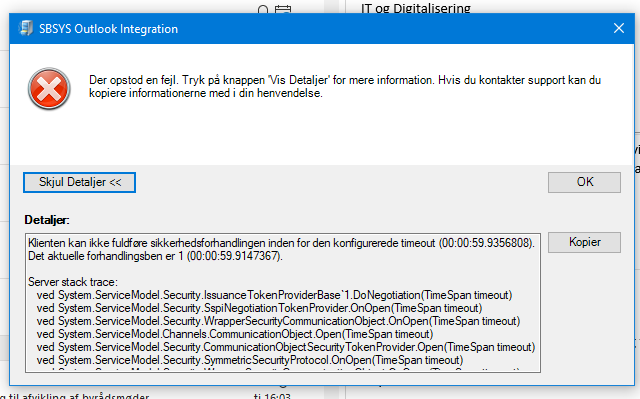Click the 'Der opstod en fejl' message text
Screen dimensions: 640x399
(345, 86)
